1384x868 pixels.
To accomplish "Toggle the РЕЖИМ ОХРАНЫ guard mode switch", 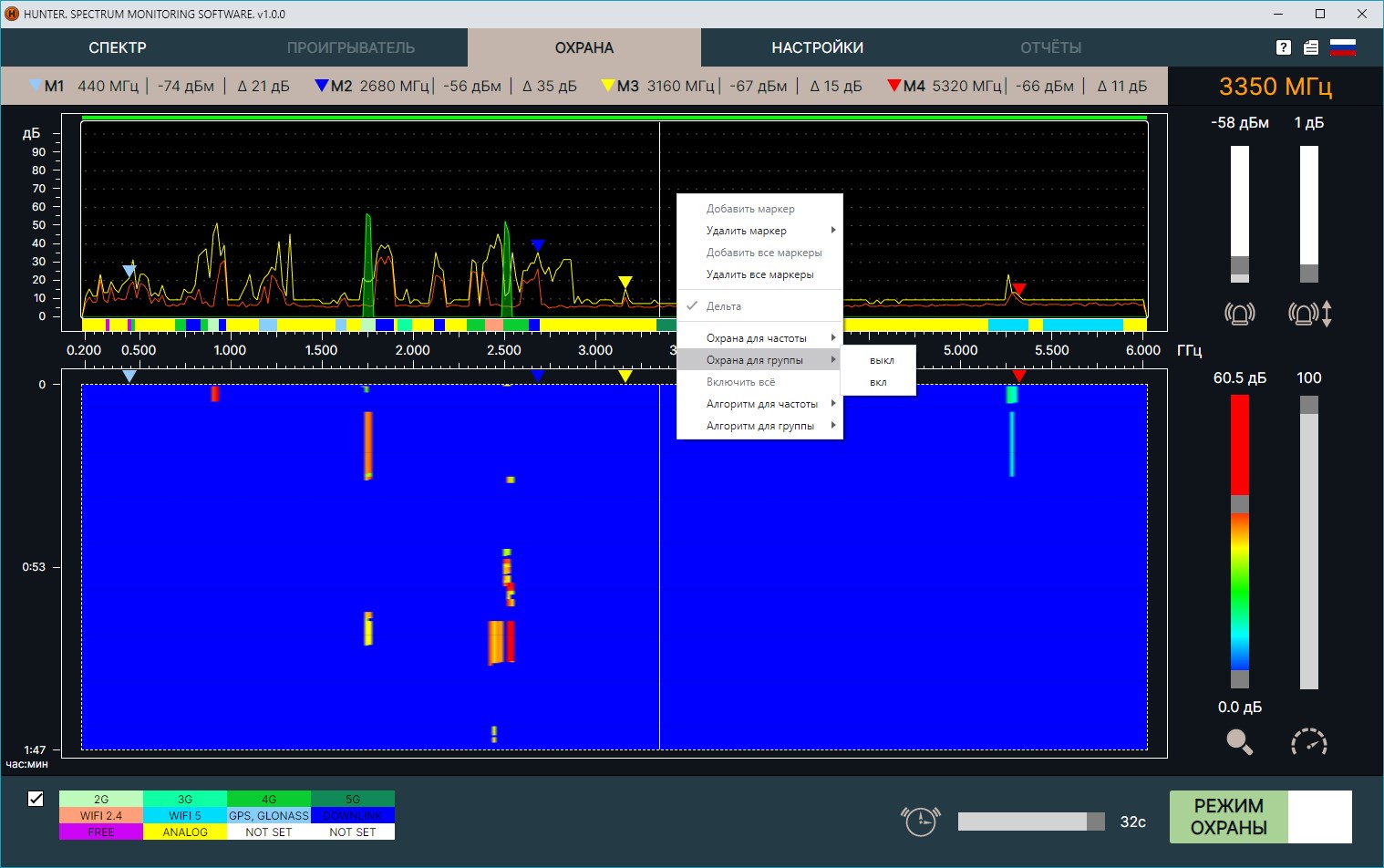I will 1260,817.
